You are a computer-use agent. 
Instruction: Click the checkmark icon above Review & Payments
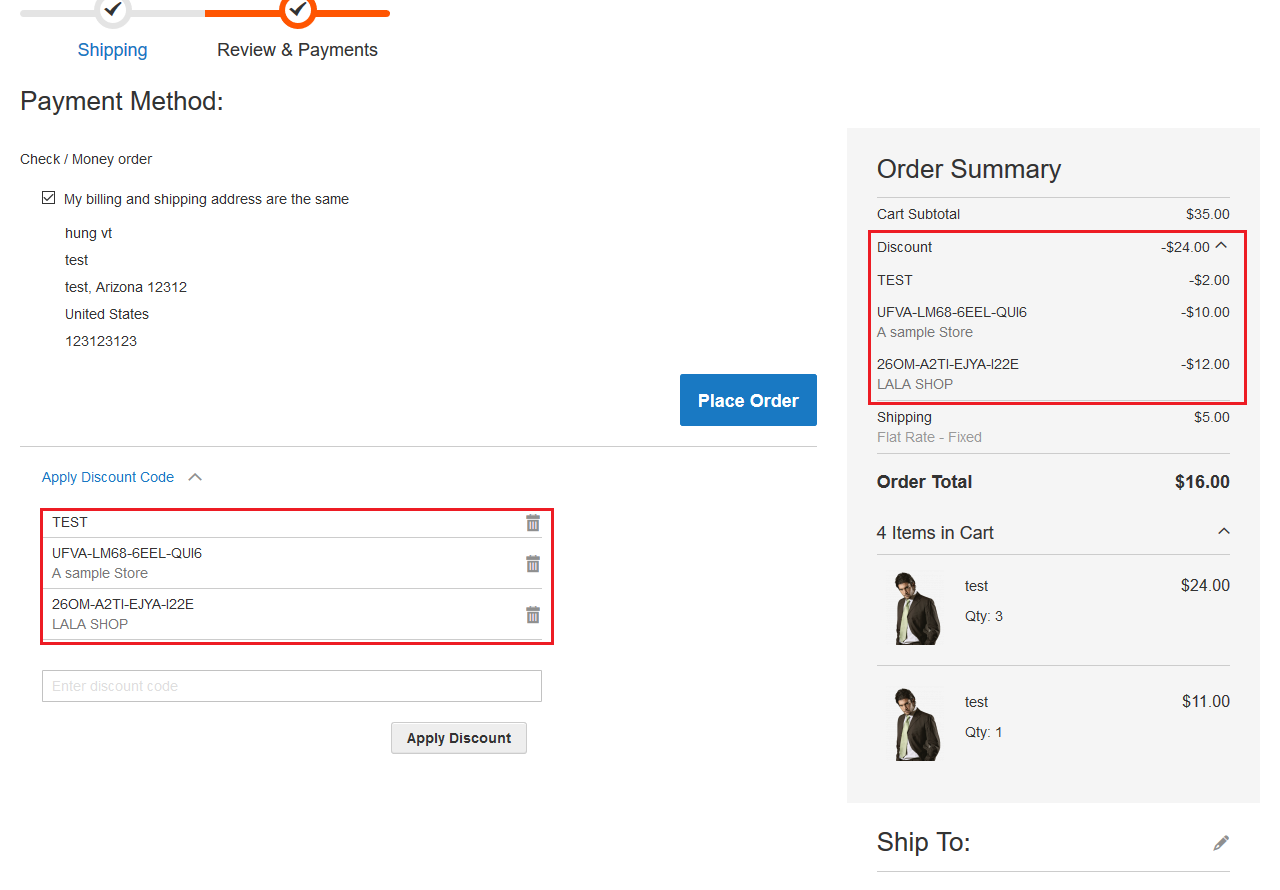(297, 12)
